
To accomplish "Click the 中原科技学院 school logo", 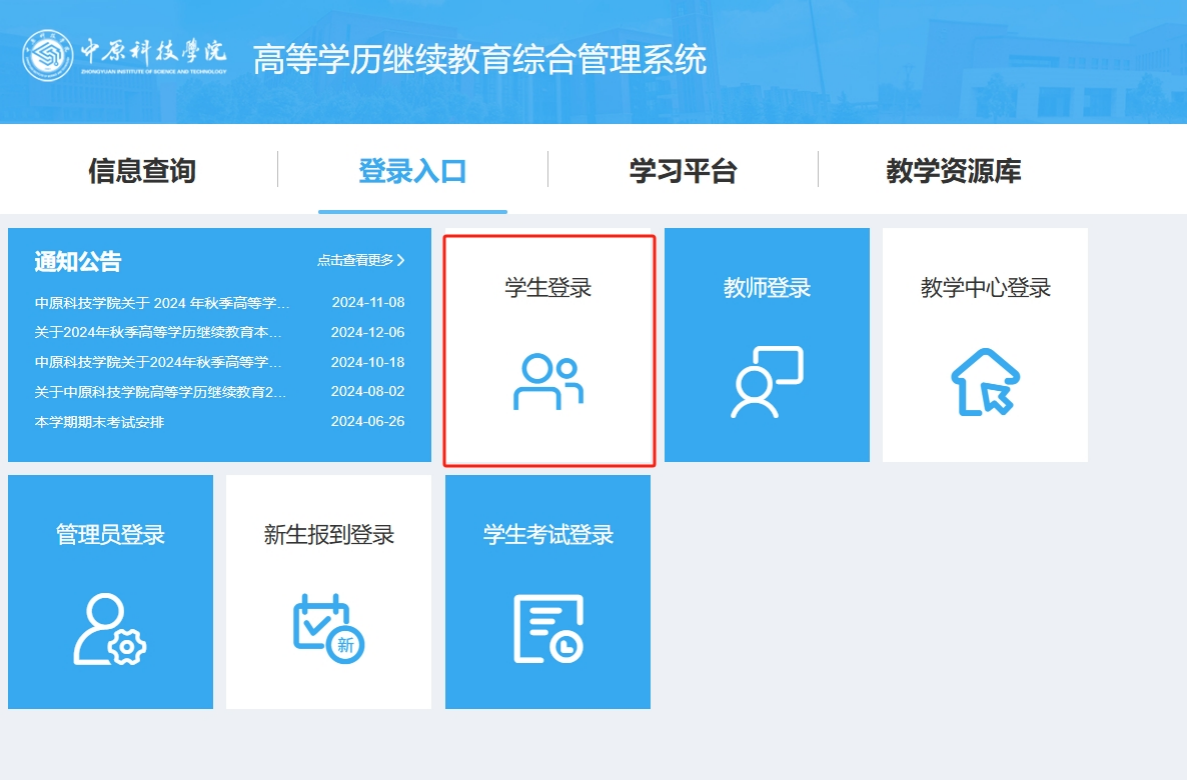I will pyautogui.click(x=47, y=58).
